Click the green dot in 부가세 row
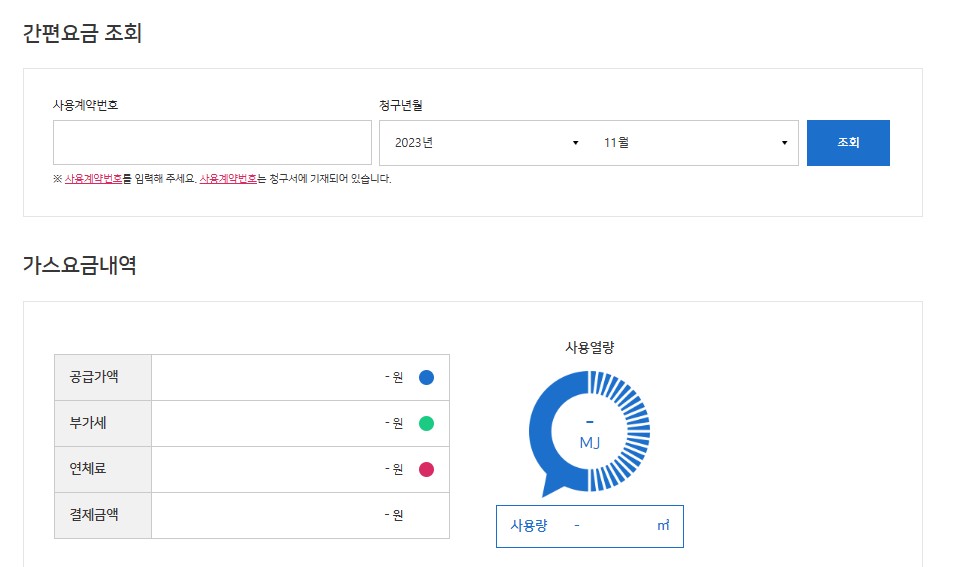The image size is (962, 567). tap(426, 423)
